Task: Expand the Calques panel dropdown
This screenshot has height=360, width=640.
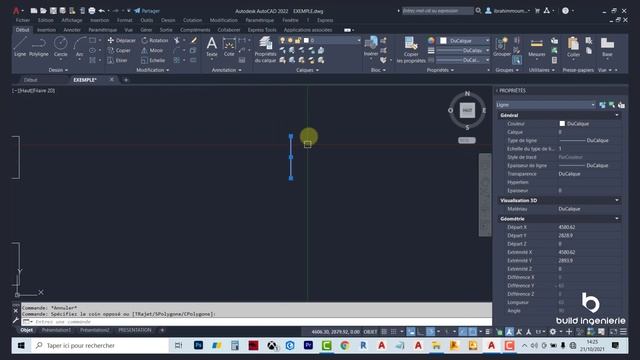Action: point(307,70)
